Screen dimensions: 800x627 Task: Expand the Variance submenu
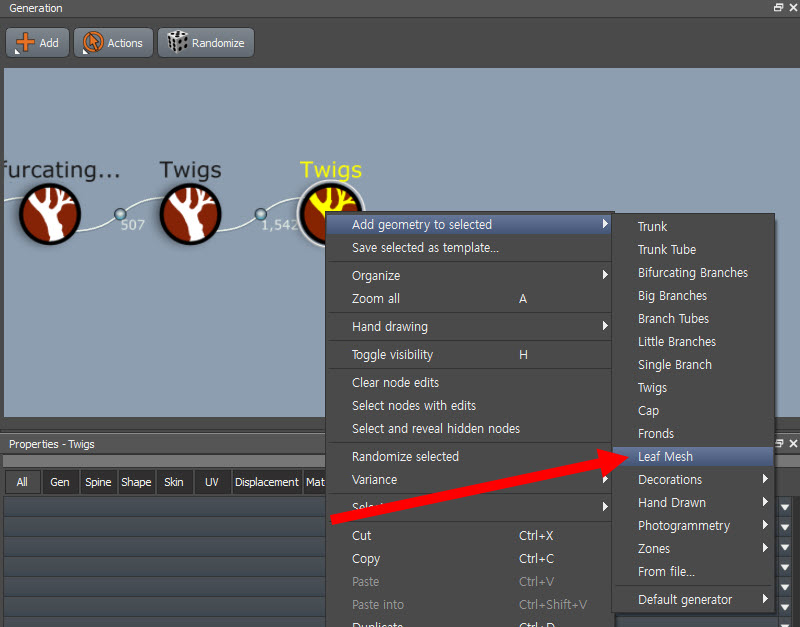[x=469, y=480]
